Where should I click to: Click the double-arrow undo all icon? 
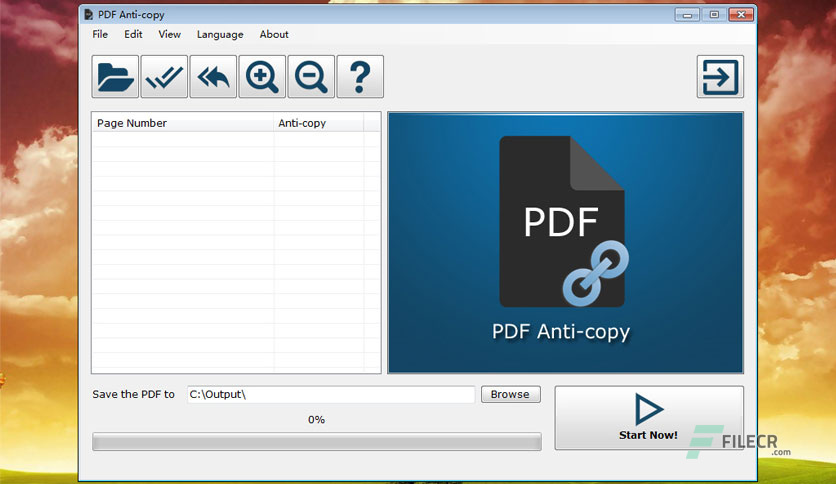213,77
